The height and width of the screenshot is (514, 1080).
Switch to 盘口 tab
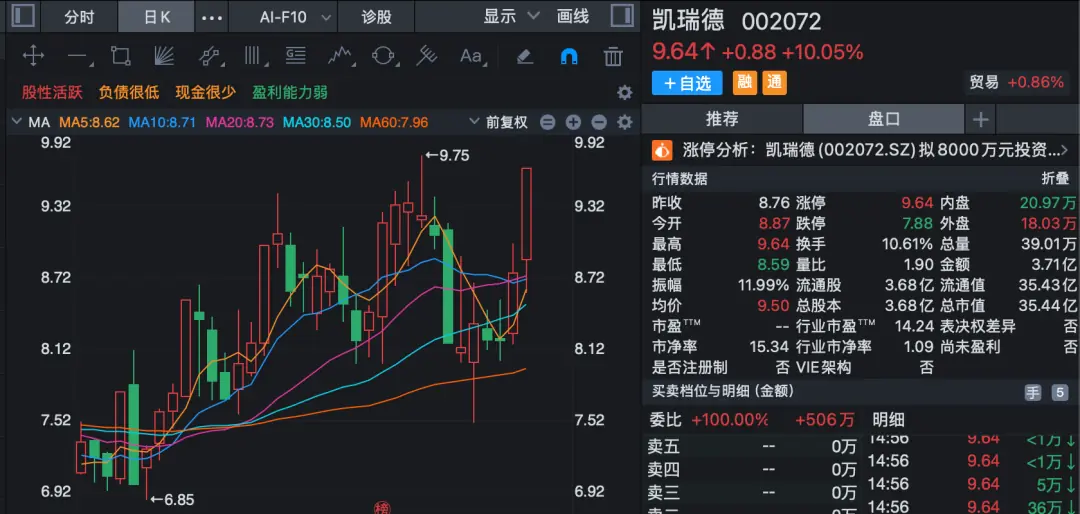[884, 119]
